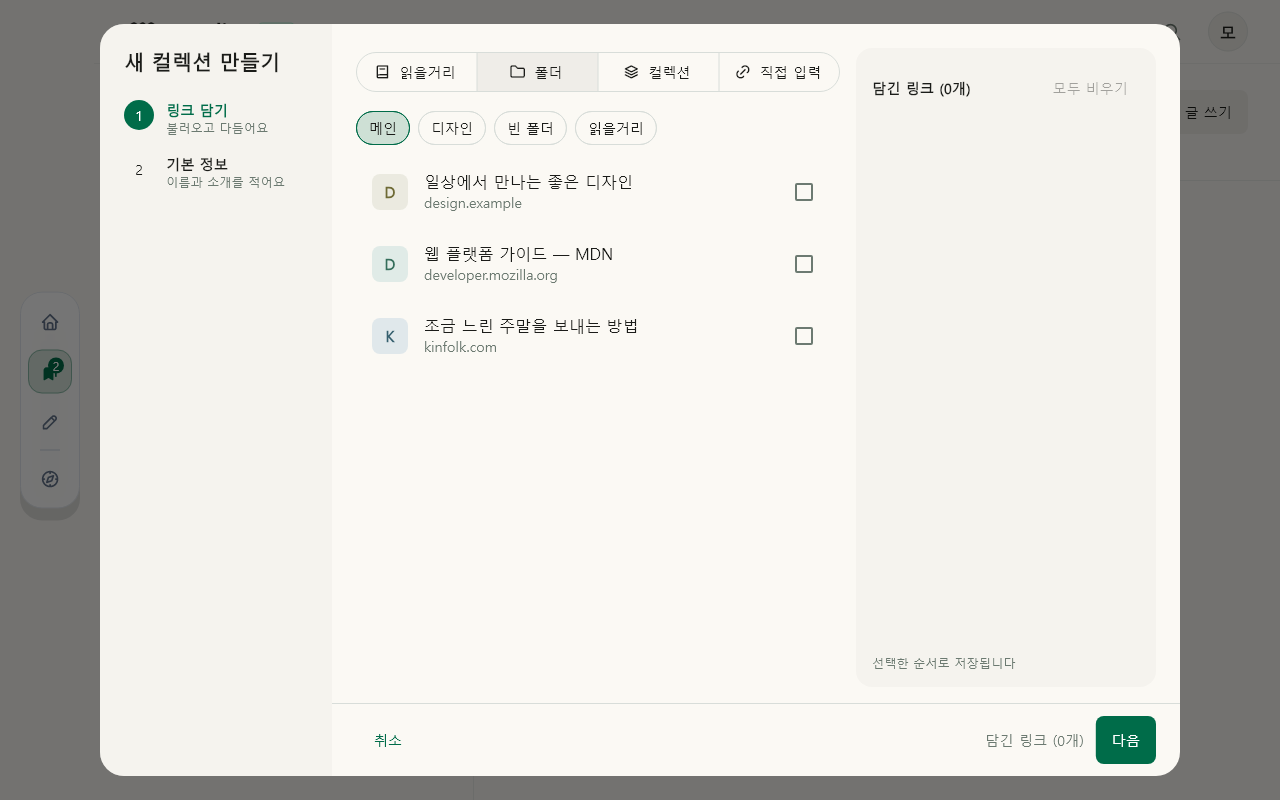Open the compass explore icon in sidebar dock
The height and width of the screenshot is (800, 1280).
[x=50, y=479]
